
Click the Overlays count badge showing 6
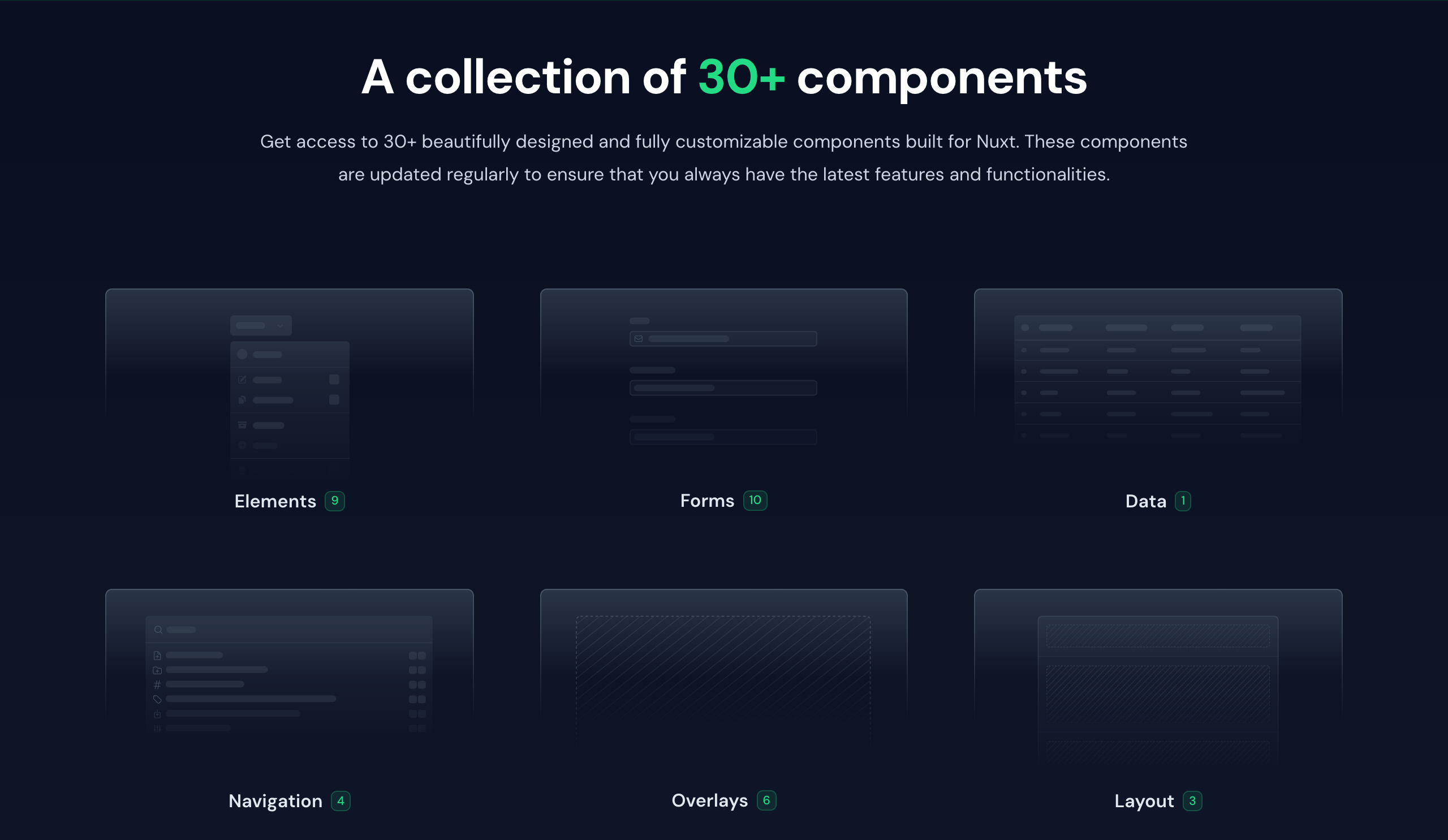tap(766, 800)
